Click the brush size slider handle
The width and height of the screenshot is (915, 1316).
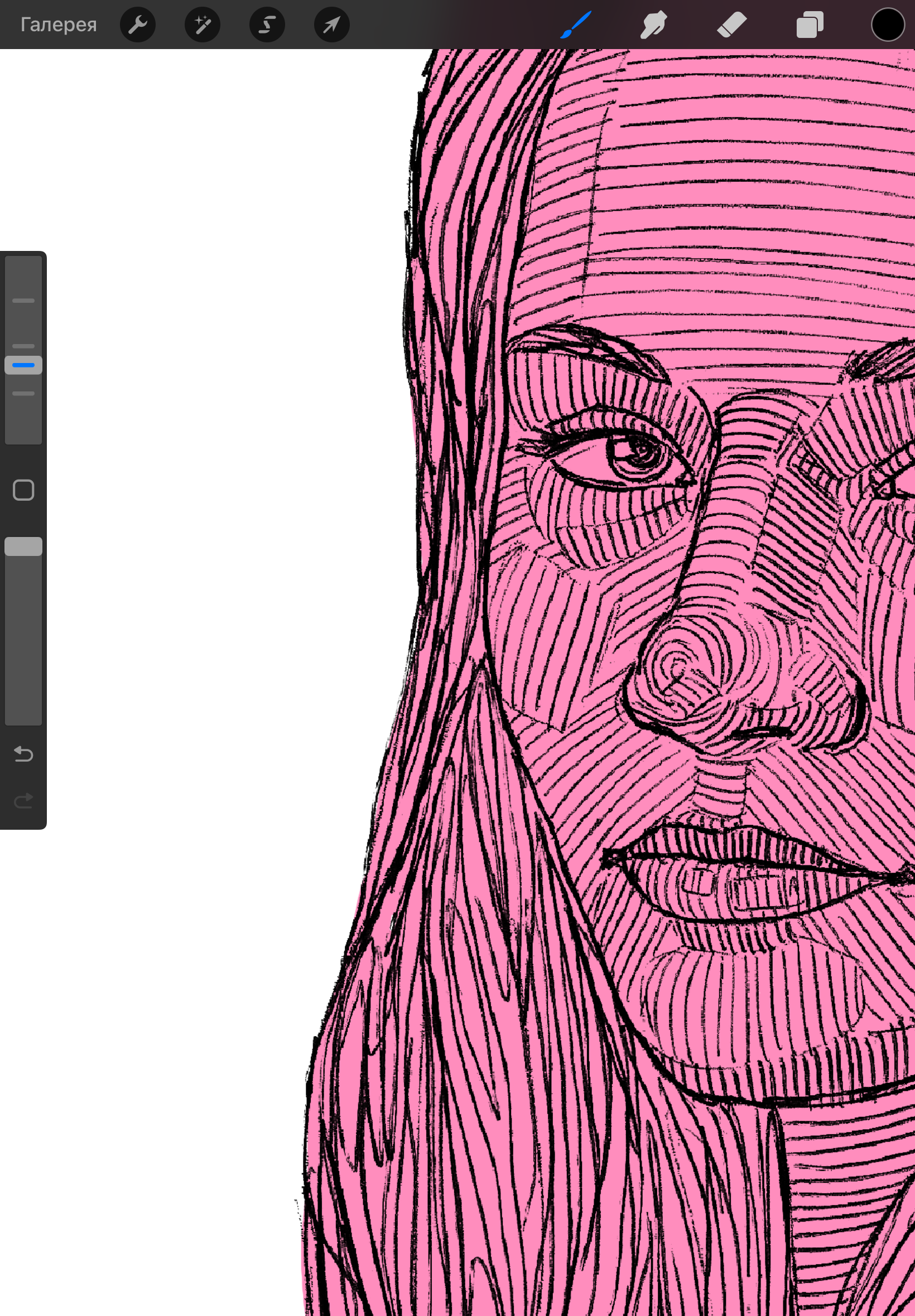tap(23, 365)
